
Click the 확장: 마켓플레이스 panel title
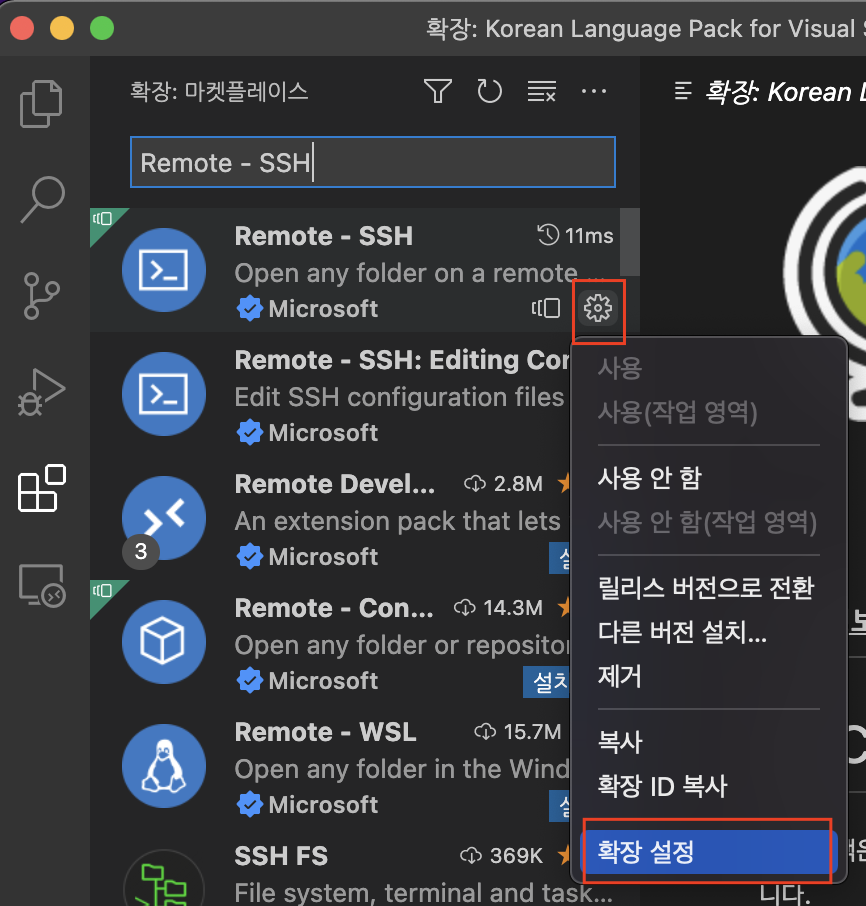click(219, 91)
